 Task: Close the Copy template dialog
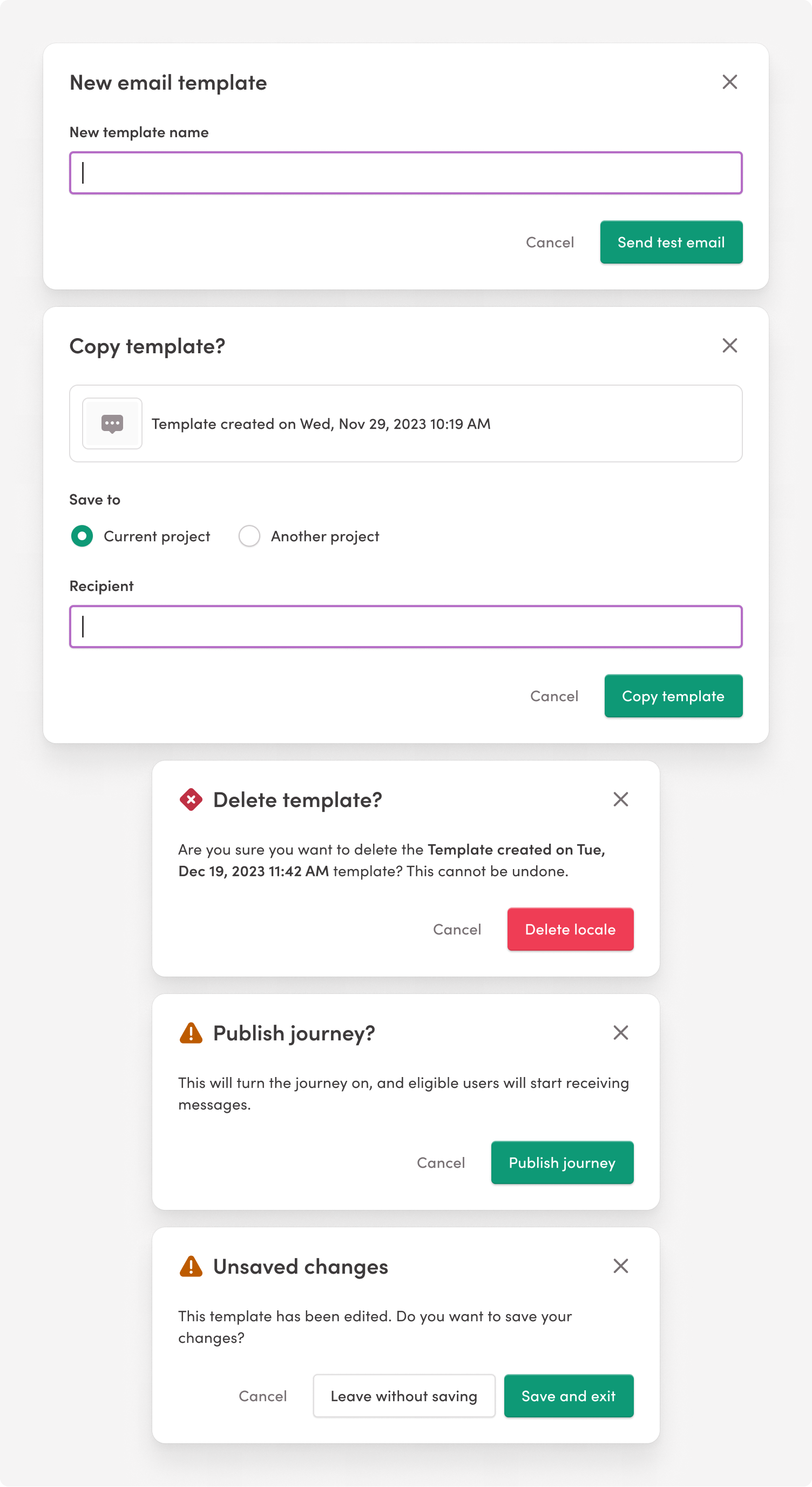(729, 345)
